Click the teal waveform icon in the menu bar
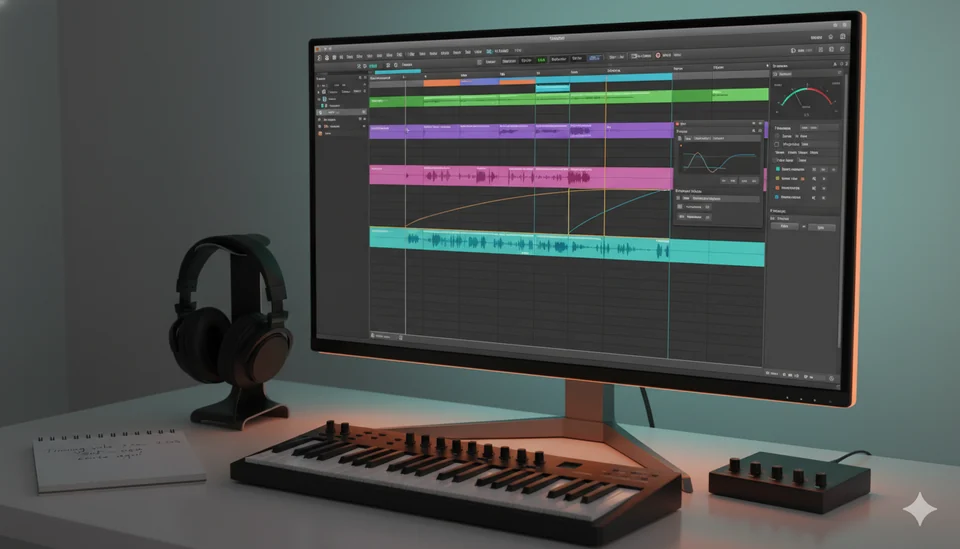Screen dimensions: 960x549 pos(489,51)
